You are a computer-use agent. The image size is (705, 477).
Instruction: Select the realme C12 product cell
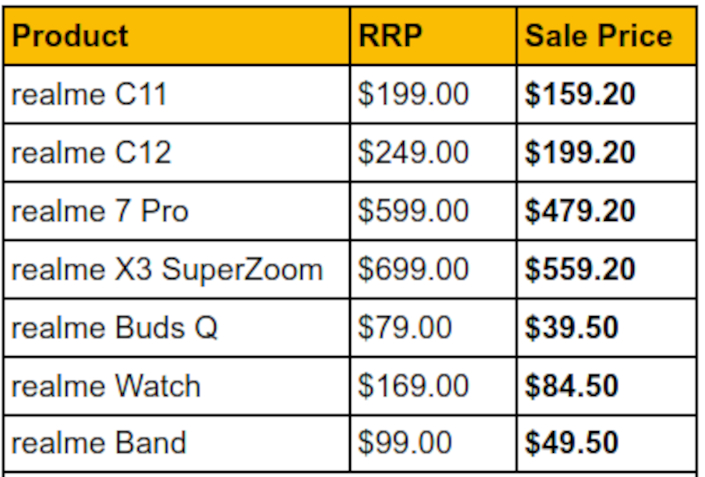point(91,152)
